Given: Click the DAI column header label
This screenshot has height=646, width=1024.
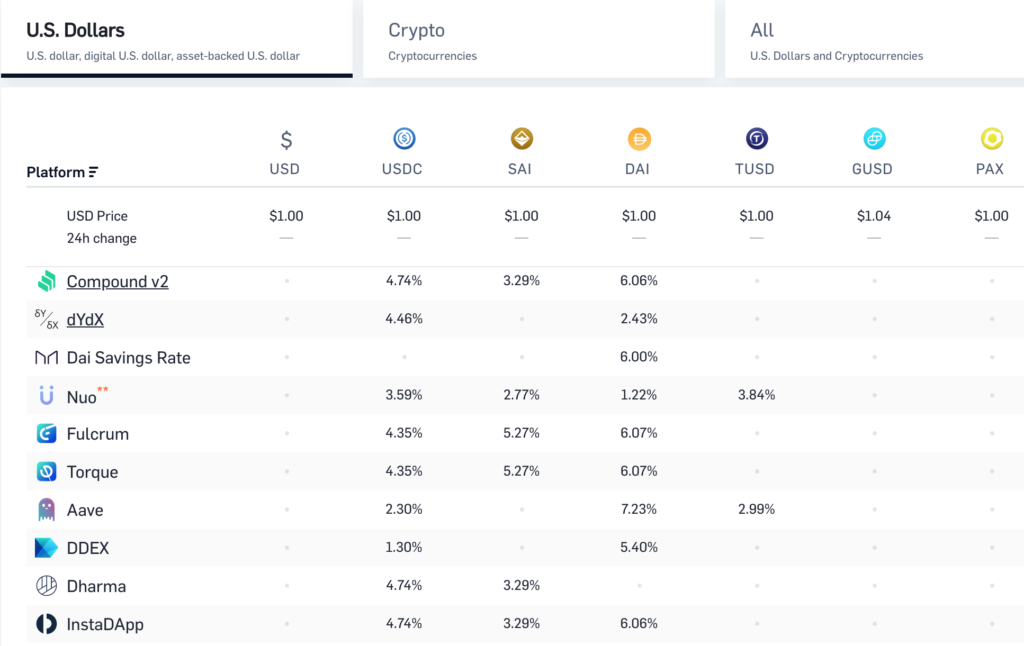Looking at the screenshot, I should [637, 169].
